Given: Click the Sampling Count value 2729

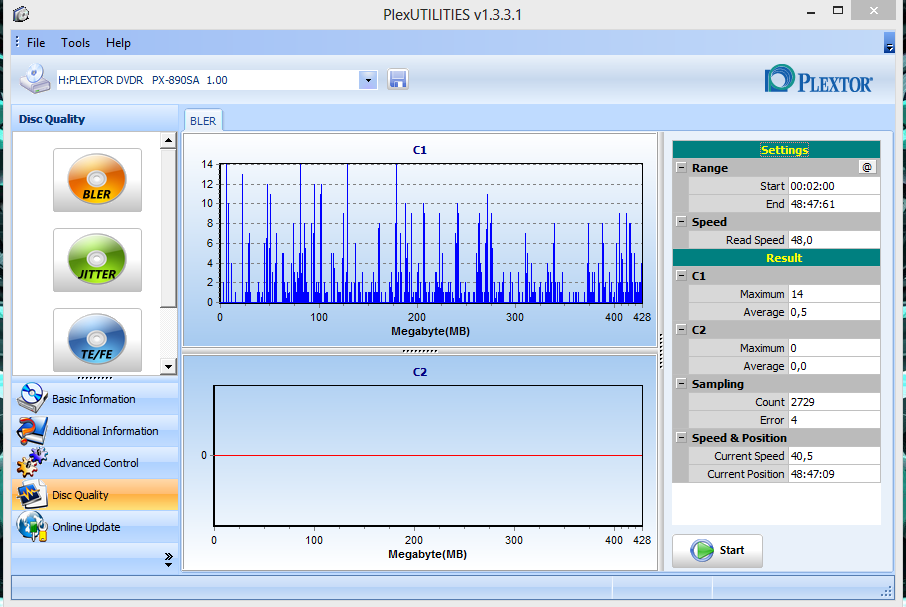Looking at the screenshot, I should [x=834, y=402].
